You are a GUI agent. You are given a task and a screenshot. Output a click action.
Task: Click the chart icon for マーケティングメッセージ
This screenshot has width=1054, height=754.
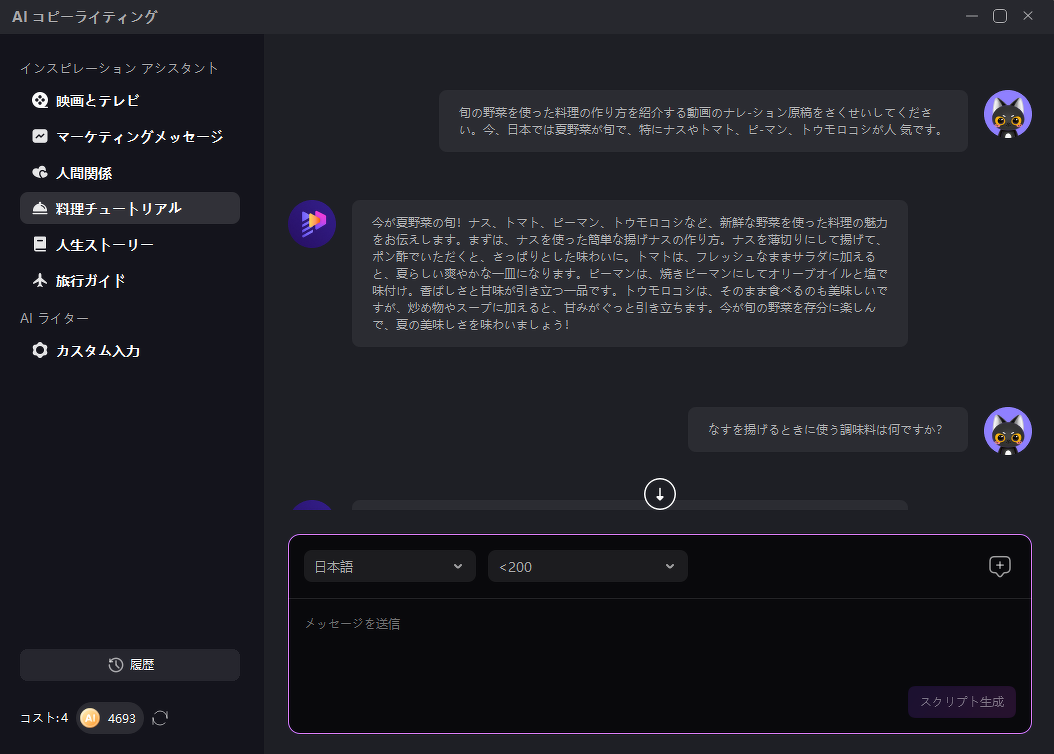tap(40, 136)
